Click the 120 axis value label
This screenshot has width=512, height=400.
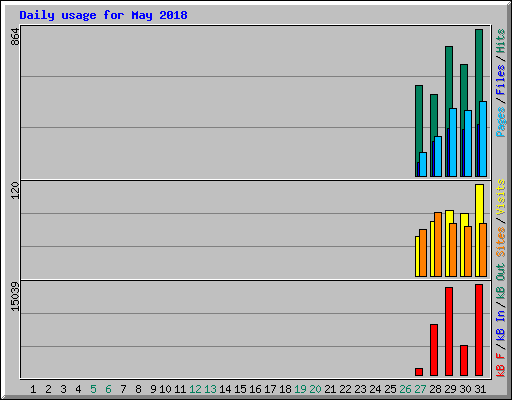tap(15, 190)
